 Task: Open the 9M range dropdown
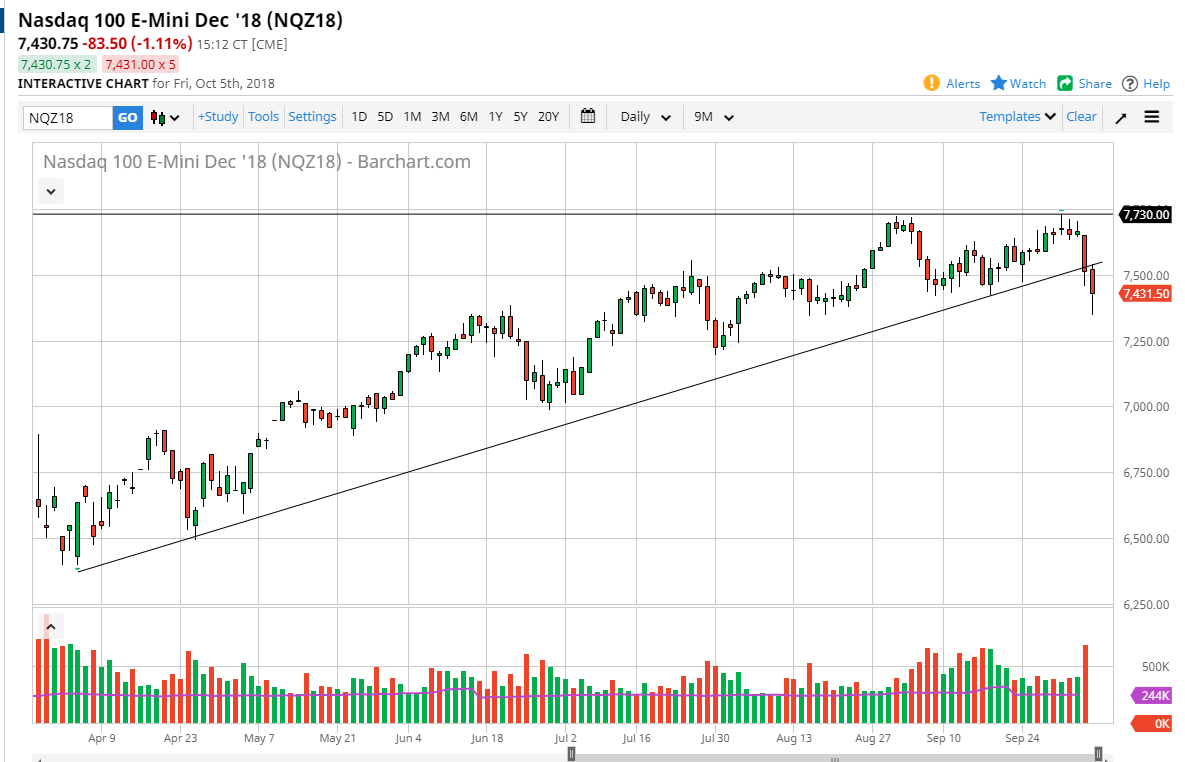click(x=712, y=117)
